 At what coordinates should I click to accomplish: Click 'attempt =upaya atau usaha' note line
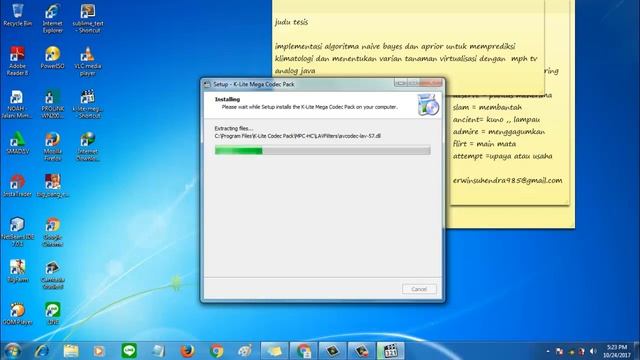pyautogui.click(x=502, y=156)
